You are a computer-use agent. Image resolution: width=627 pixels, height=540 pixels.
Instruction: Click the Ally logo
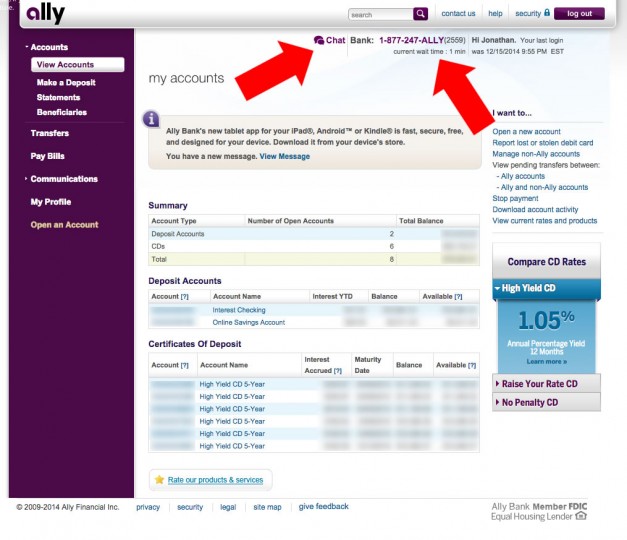click(45, 13)
